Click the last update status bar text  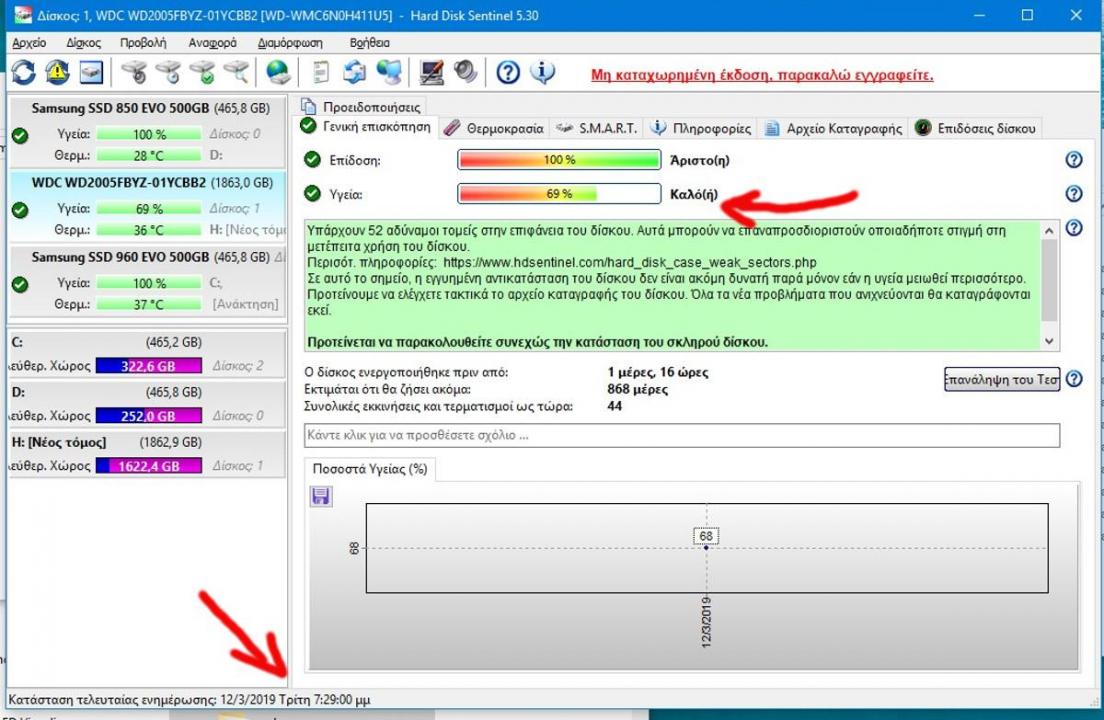[189, 700]
